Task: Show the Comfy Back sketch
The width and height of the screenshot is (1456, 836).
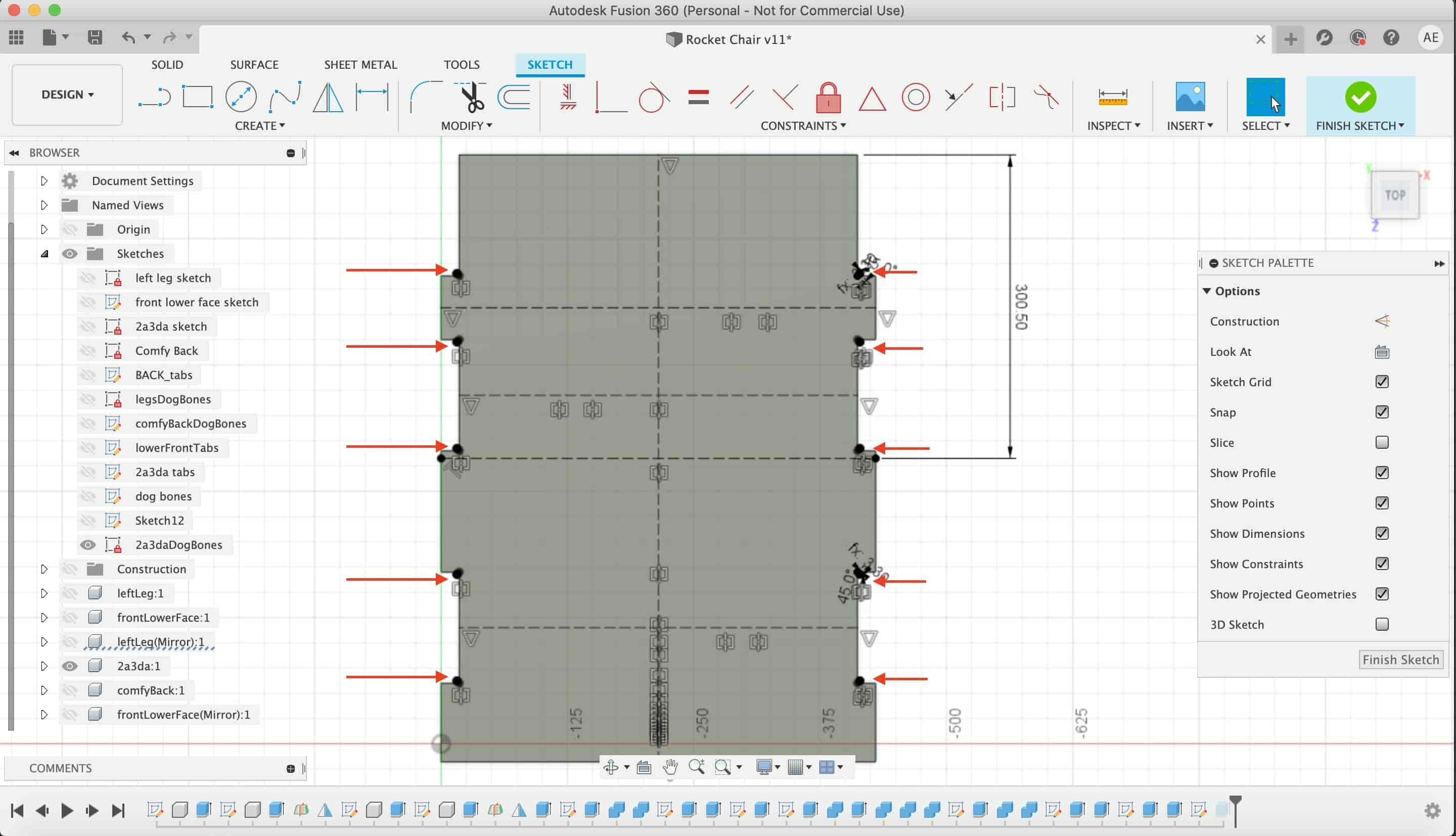Action: click(x=87, y=351)
